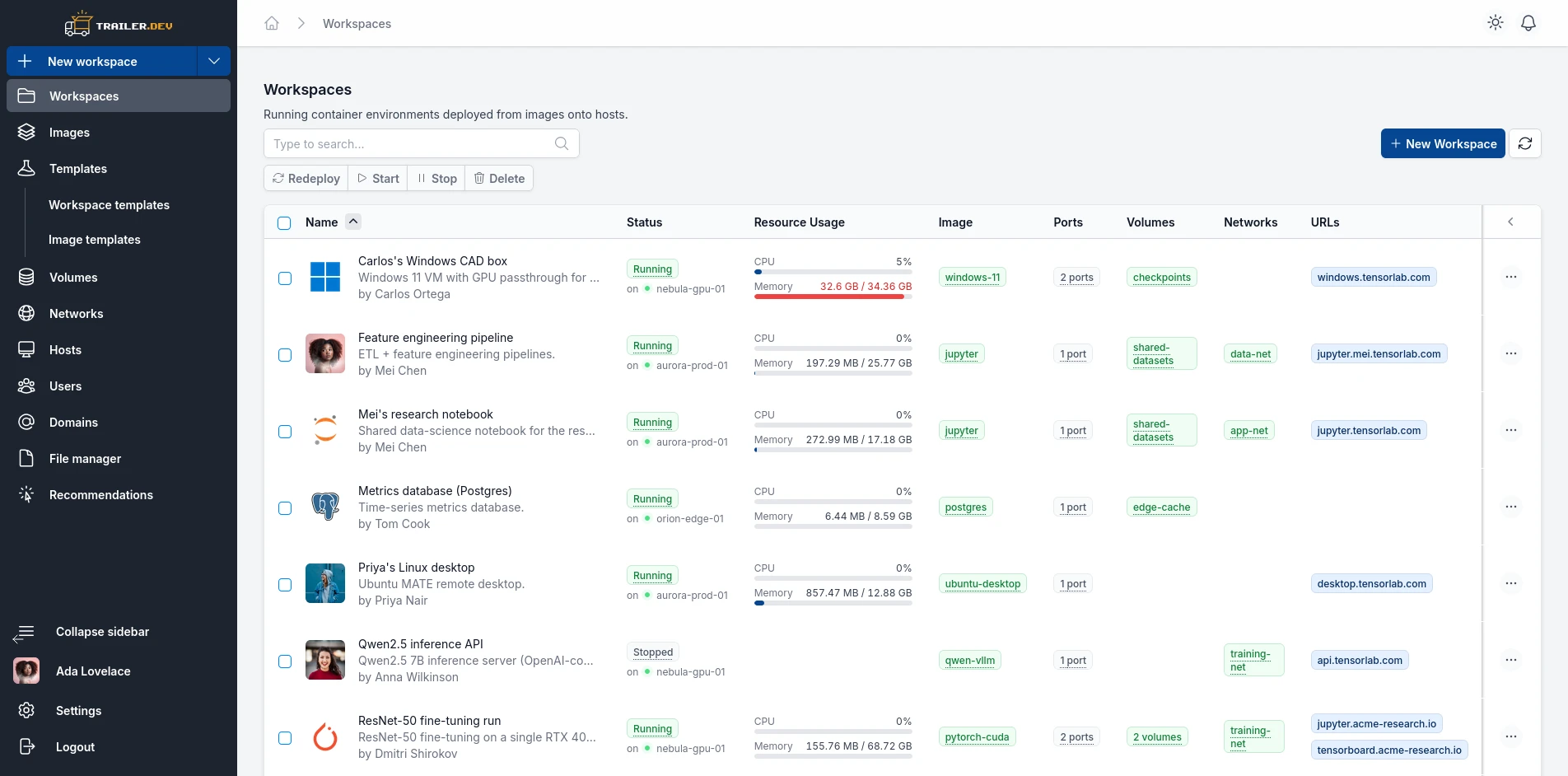Click the Type to search input field

[x=422, y=143]
